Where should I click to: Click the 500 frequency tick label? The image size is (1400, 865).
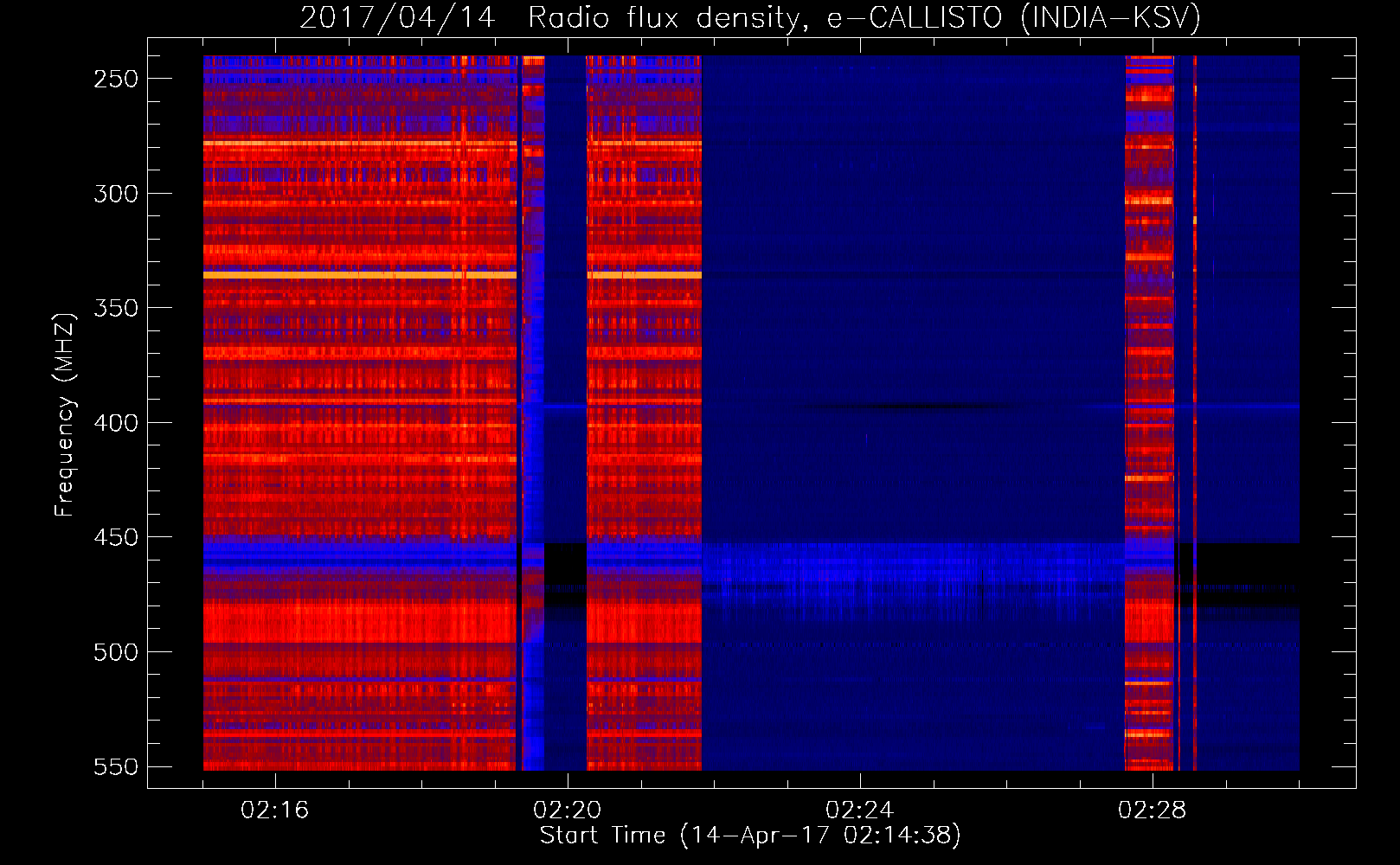pyautogui.click(x=116, y=652)
